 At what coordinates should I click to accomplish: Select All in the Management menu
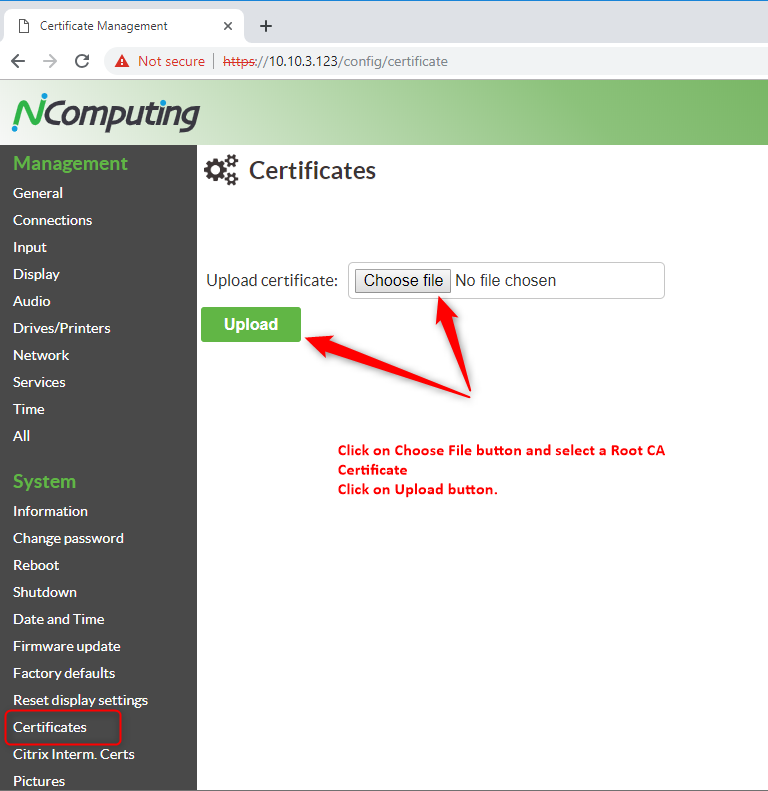tap(21, 436)
